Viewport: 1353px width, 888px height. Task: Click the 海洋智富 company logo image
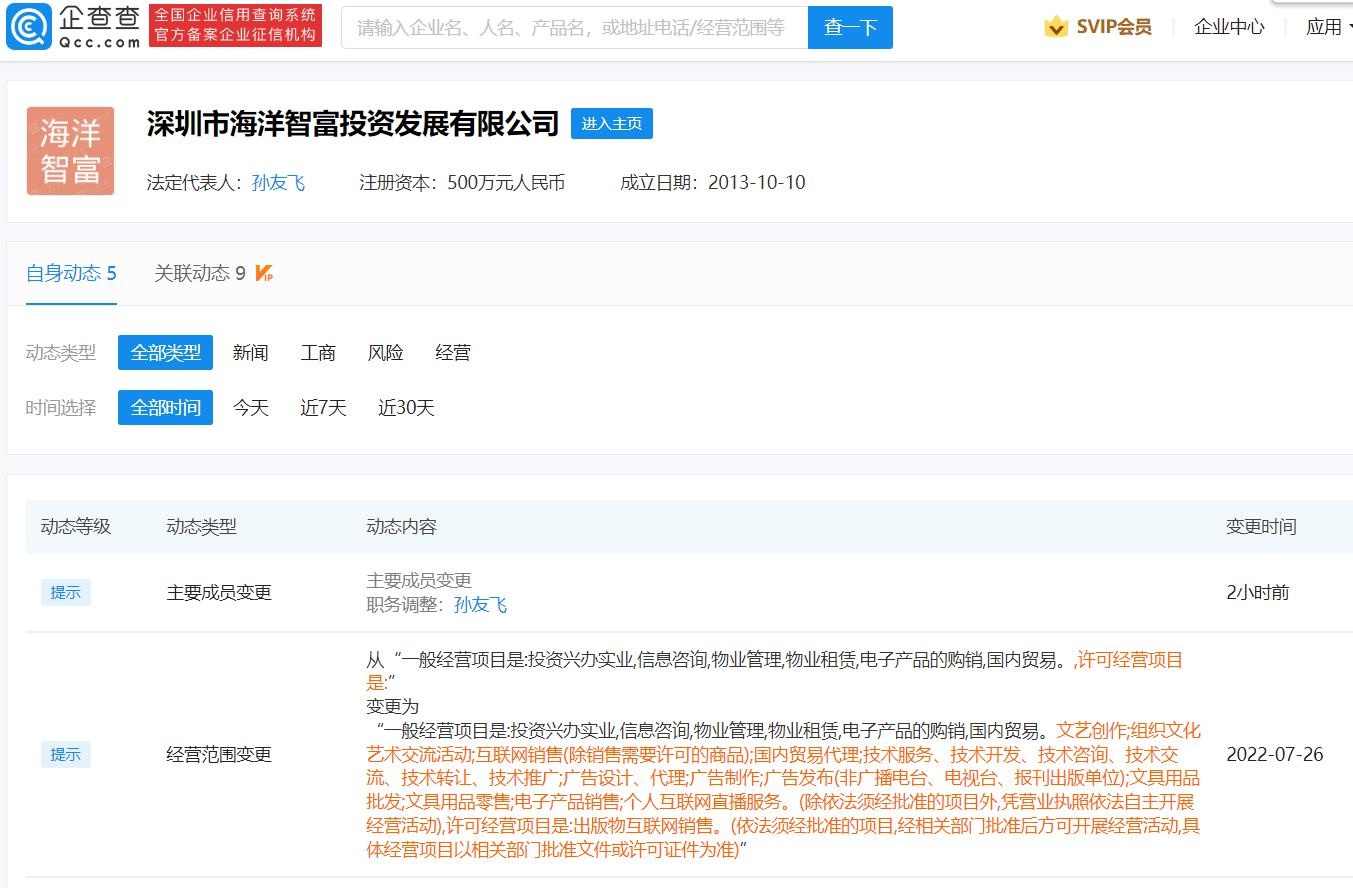tap(70, 150)
